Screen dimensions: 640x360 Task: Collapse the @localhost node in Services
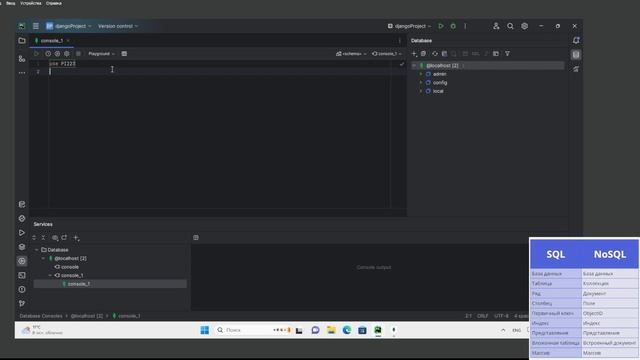[x=43, y=258]
